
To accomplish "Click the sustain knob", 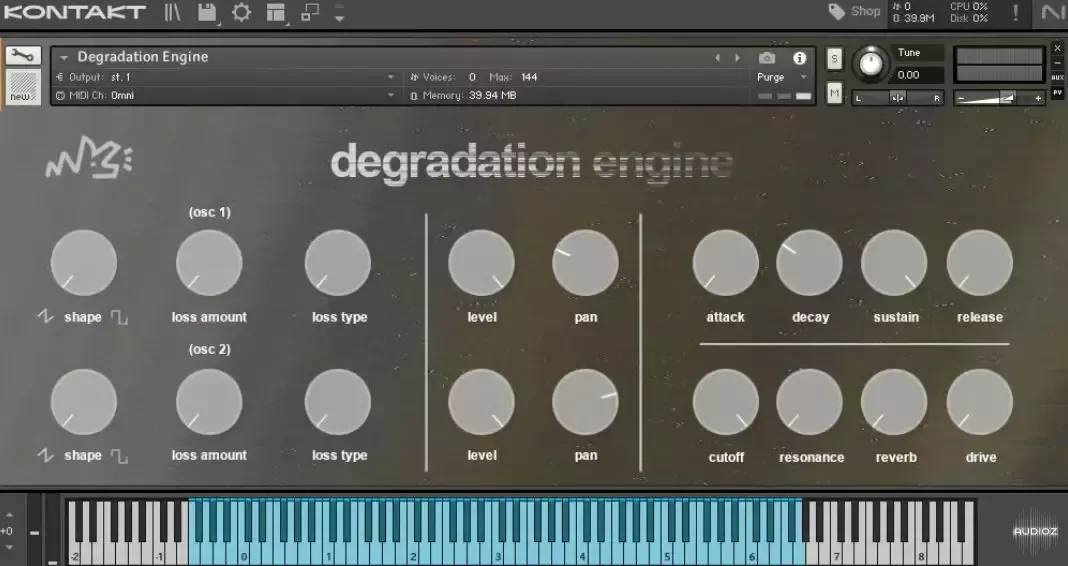I will pos(894,263).
